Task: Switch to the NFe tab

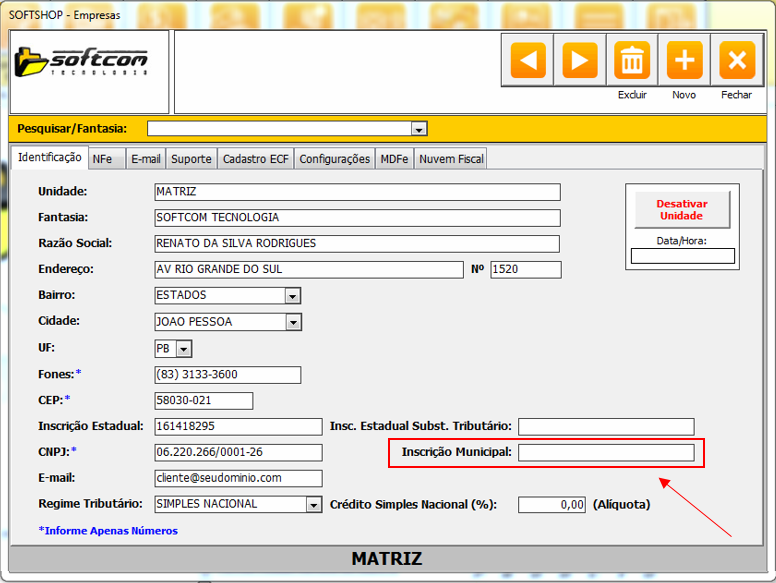Action: 102,159
